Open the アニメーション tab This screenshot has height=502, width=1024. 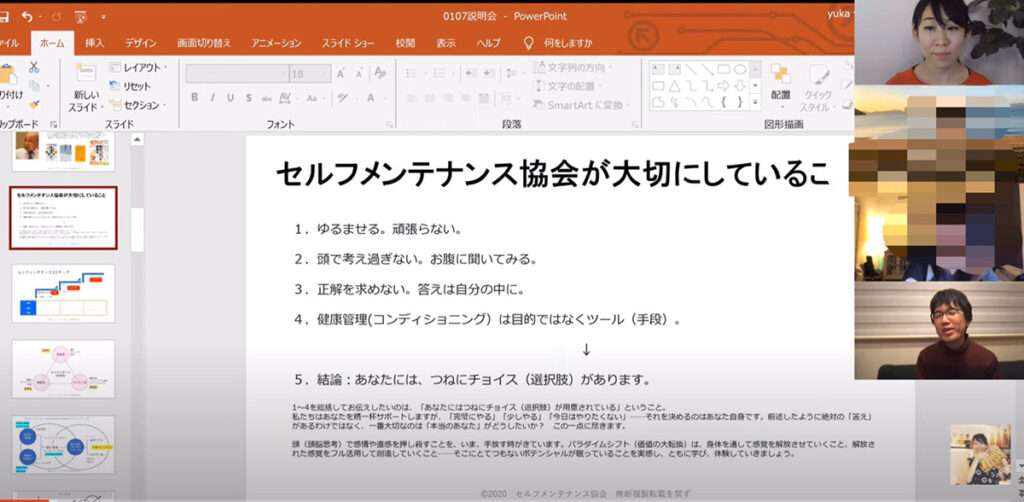tap(276, 43)
